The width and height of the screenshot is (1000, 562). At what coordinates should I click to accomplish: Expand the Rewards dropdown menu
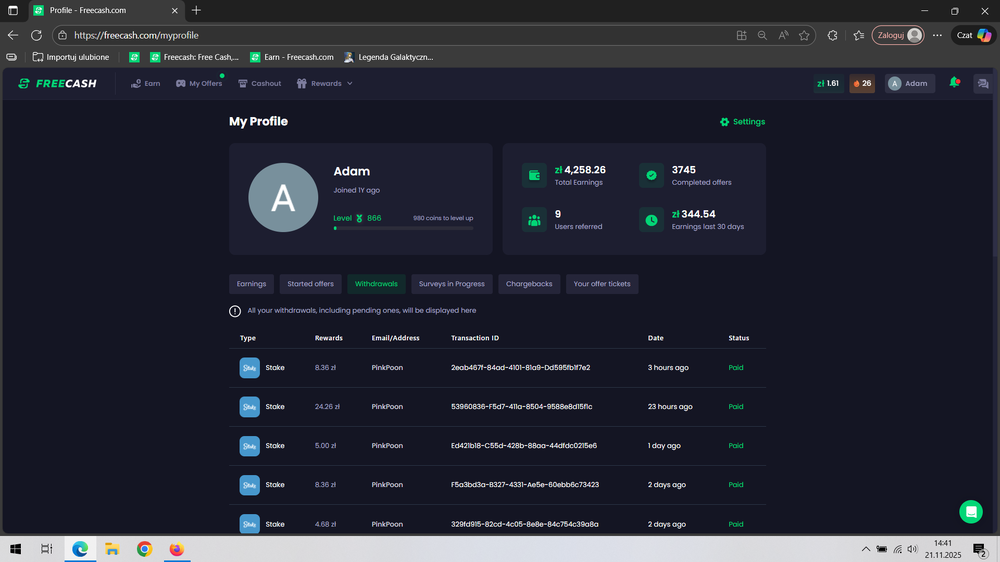(x=325, y=84)
